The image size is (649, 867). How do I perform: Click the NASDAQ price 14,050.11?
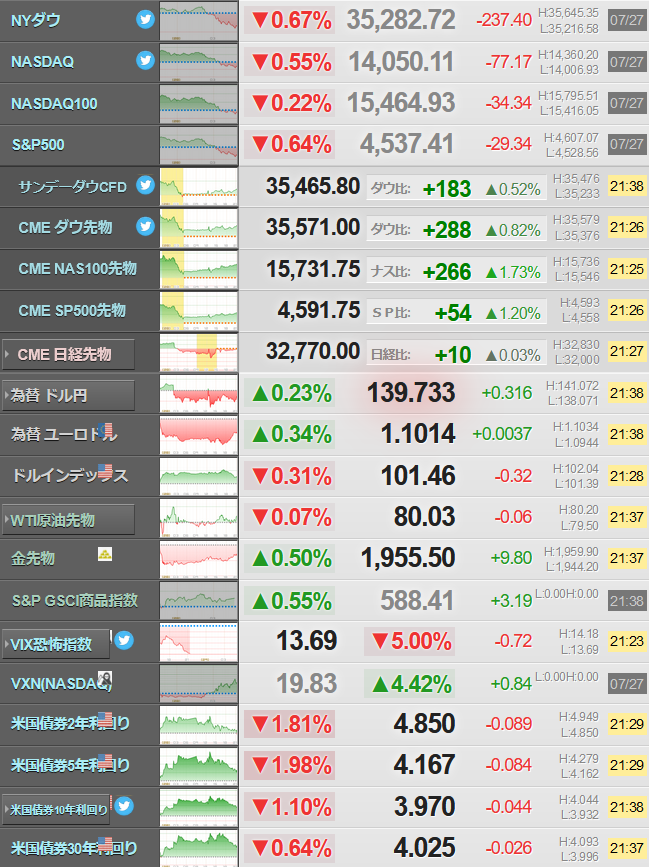point(401,62)
